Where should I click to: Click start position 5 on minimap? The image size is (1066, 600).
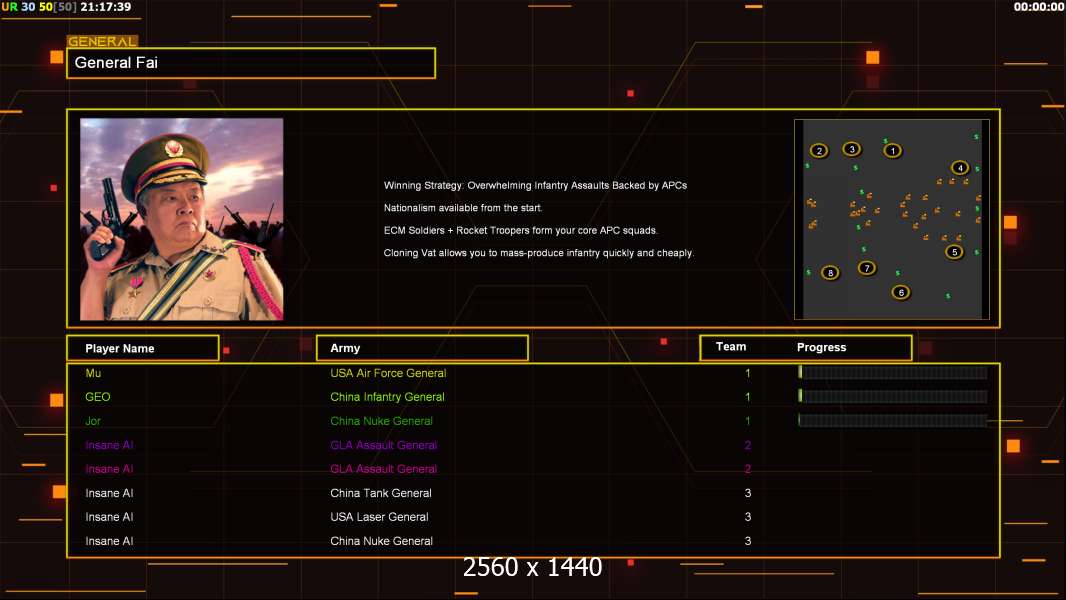coord(955,251)
